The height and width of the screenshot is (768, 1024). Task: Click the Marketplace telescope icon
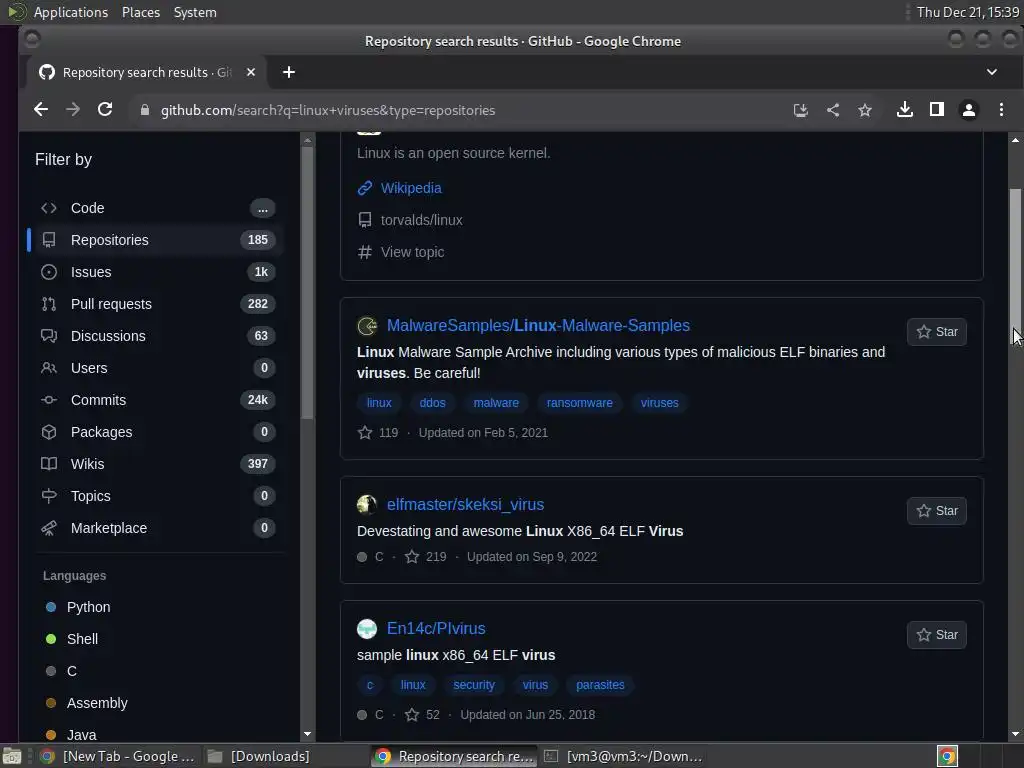pos(49,528)
